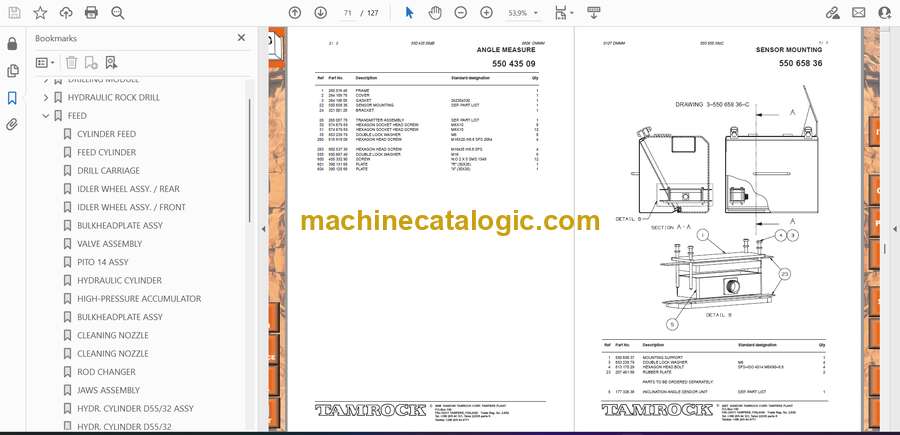This screenshot has height=435, width=900.
Task: Share link with the link-person icon
Action: coord(832,13)
